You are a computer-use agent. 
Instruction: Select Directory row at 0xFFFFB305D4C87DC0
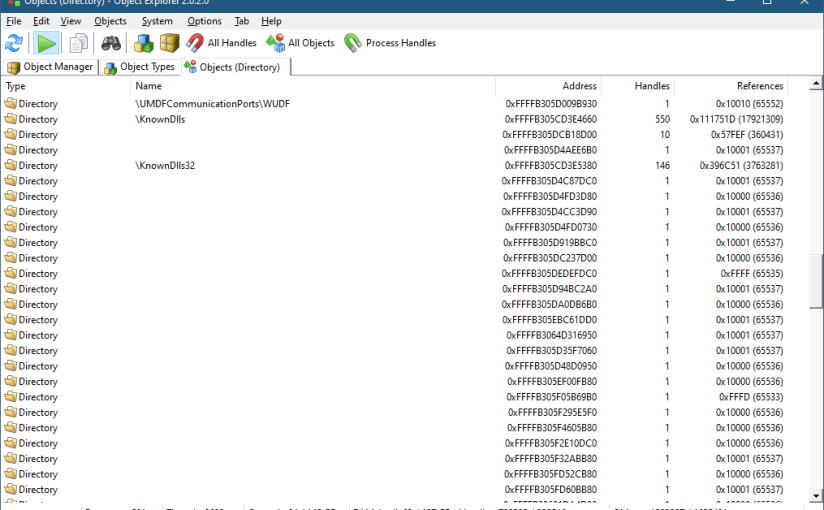tap(394, 181)
